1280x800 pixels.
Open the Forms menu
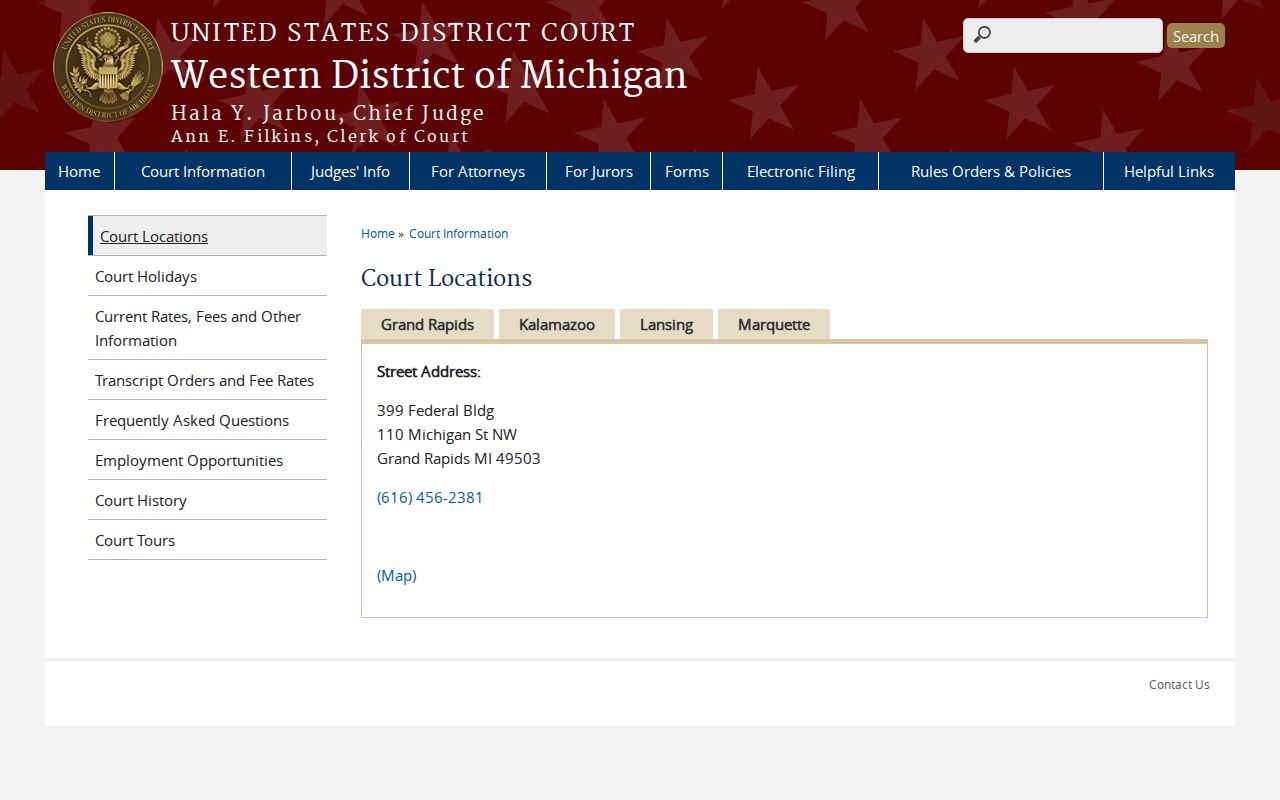(687, 171)
